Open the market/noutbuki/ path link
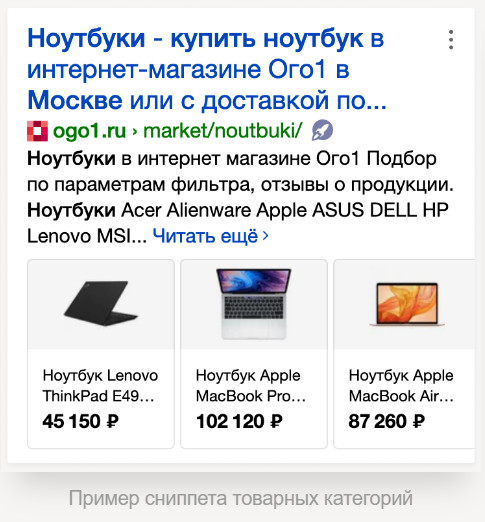This screenshot has width=485, height=522. 223,130
